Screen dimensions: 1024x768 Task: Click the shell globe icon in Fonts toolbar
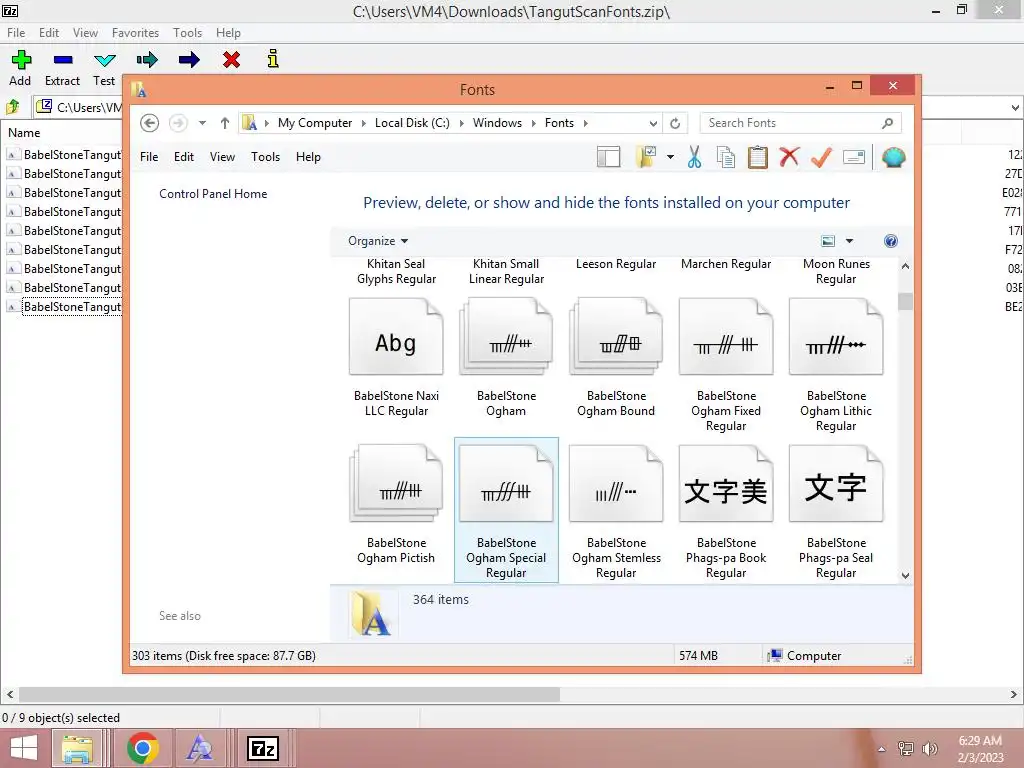(x=893, y=157)
